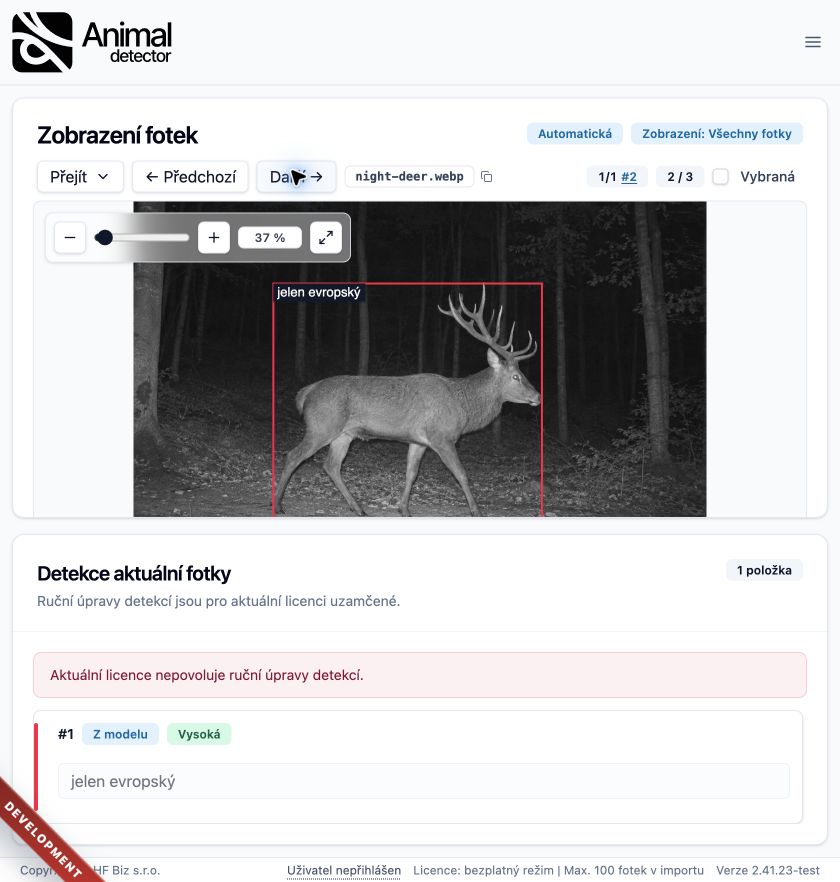The width and height of the screenshot is (840, 882).
Task: Copy the night-deer.webp filename with the copy icon
Action: pyautogui.click(x=487, y=177)
